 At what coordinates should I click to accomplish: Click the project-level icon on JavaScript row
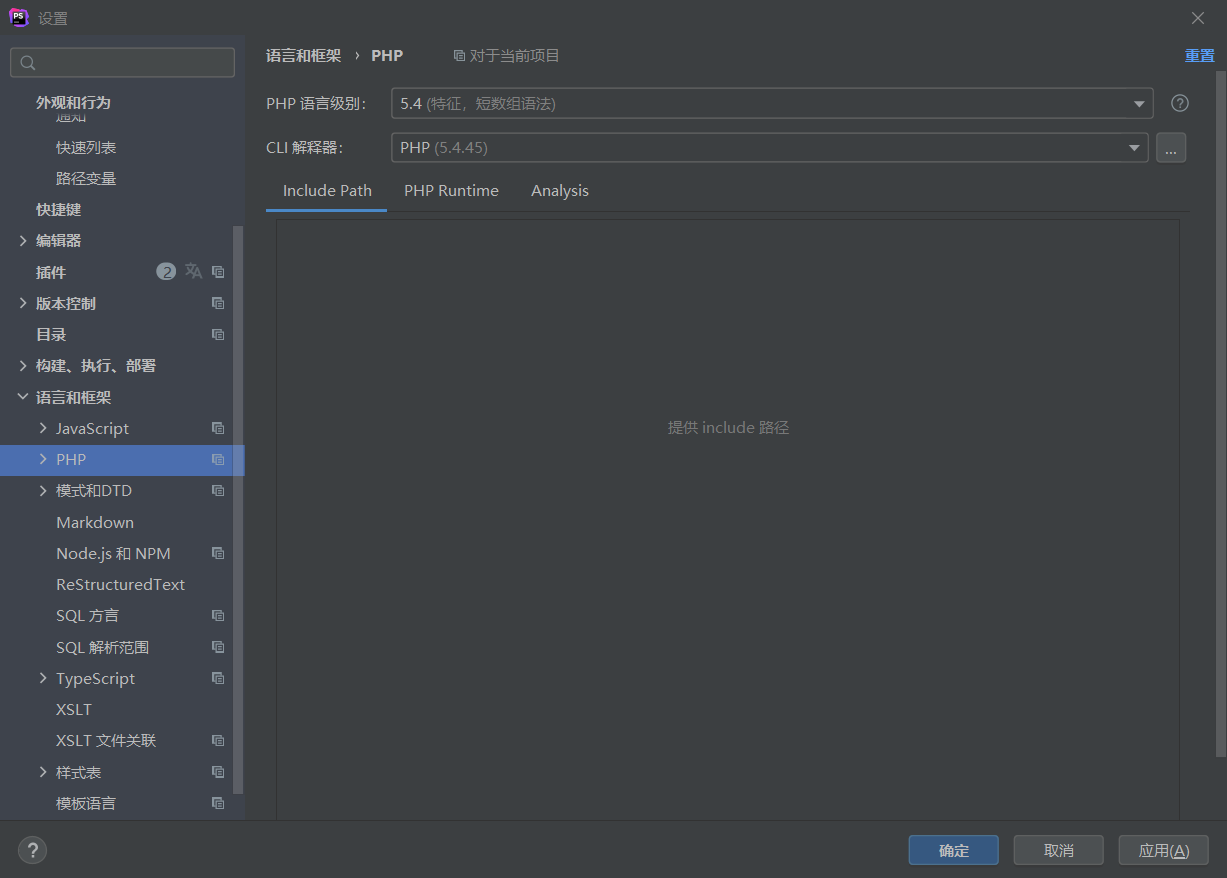218,428
